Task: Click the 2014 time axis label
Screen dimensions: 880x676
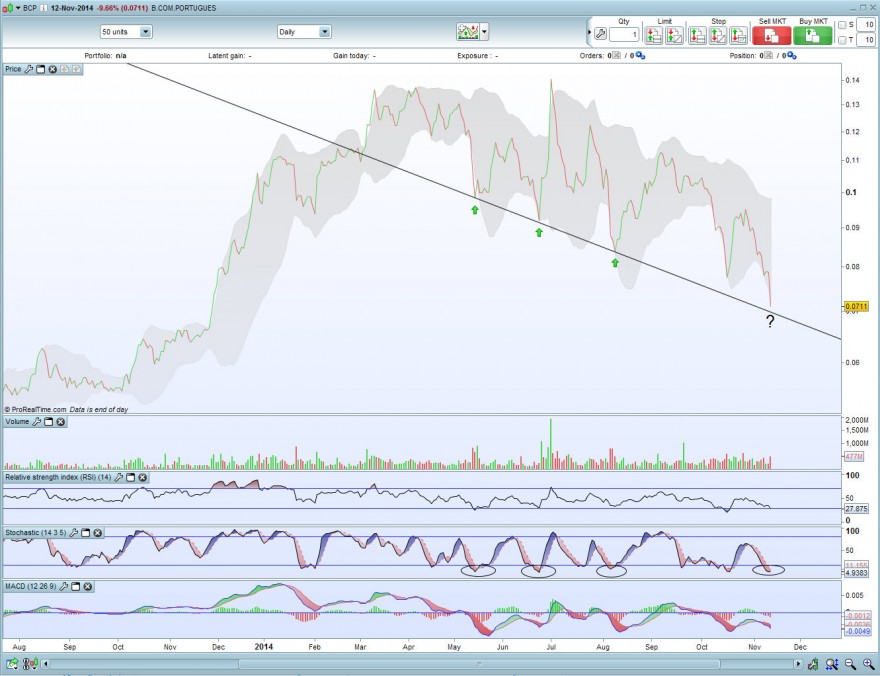Action: click(264, 647)
